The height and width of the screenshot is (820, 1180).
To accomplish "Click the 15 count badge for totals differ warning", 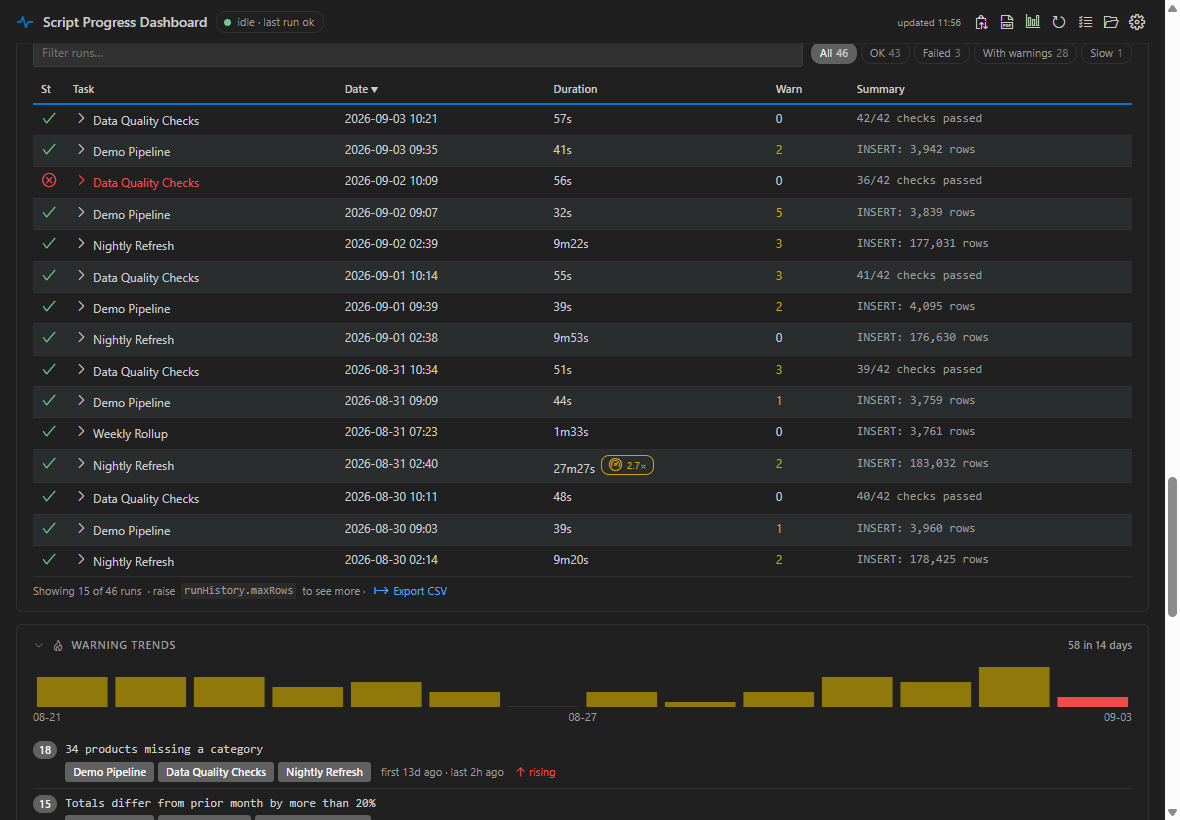I will pyautogui.click(x=45, y=804).
